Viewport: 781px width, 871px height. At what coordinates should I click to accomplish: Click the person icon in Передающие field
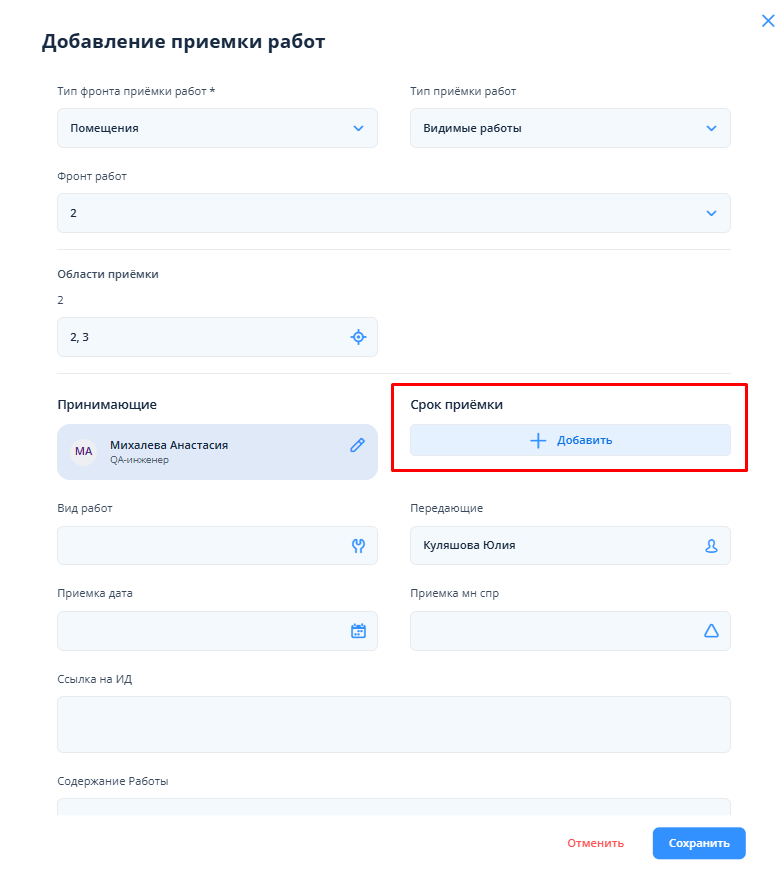coord(711,546)
